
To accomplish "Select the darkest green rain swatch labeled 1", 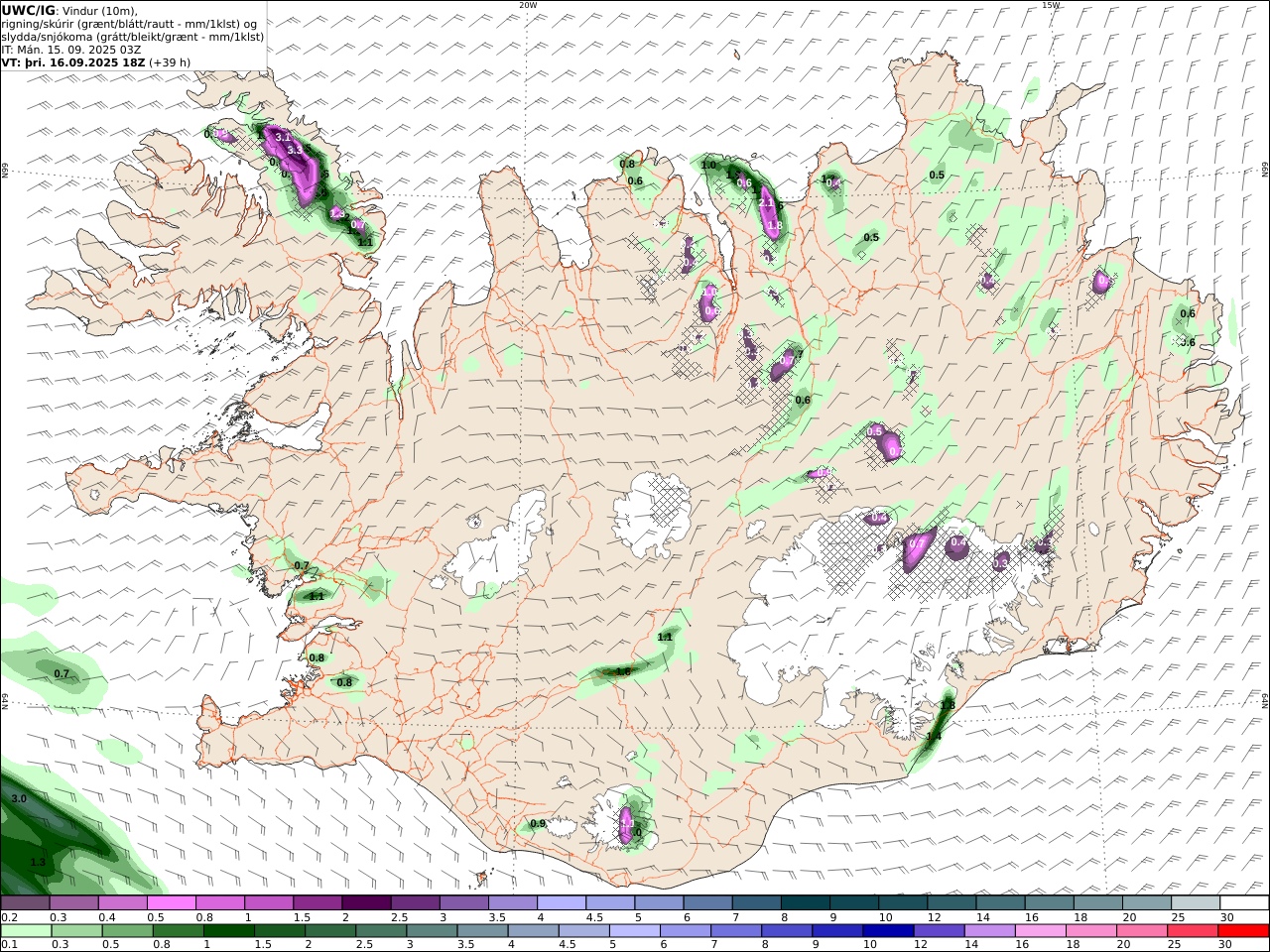I will pos(229,931).
